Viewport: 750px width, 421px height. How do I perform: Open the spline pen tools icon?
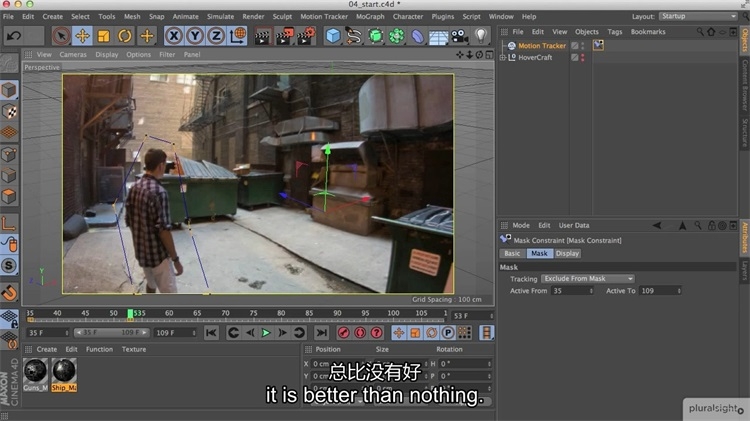tap(354, 36)
